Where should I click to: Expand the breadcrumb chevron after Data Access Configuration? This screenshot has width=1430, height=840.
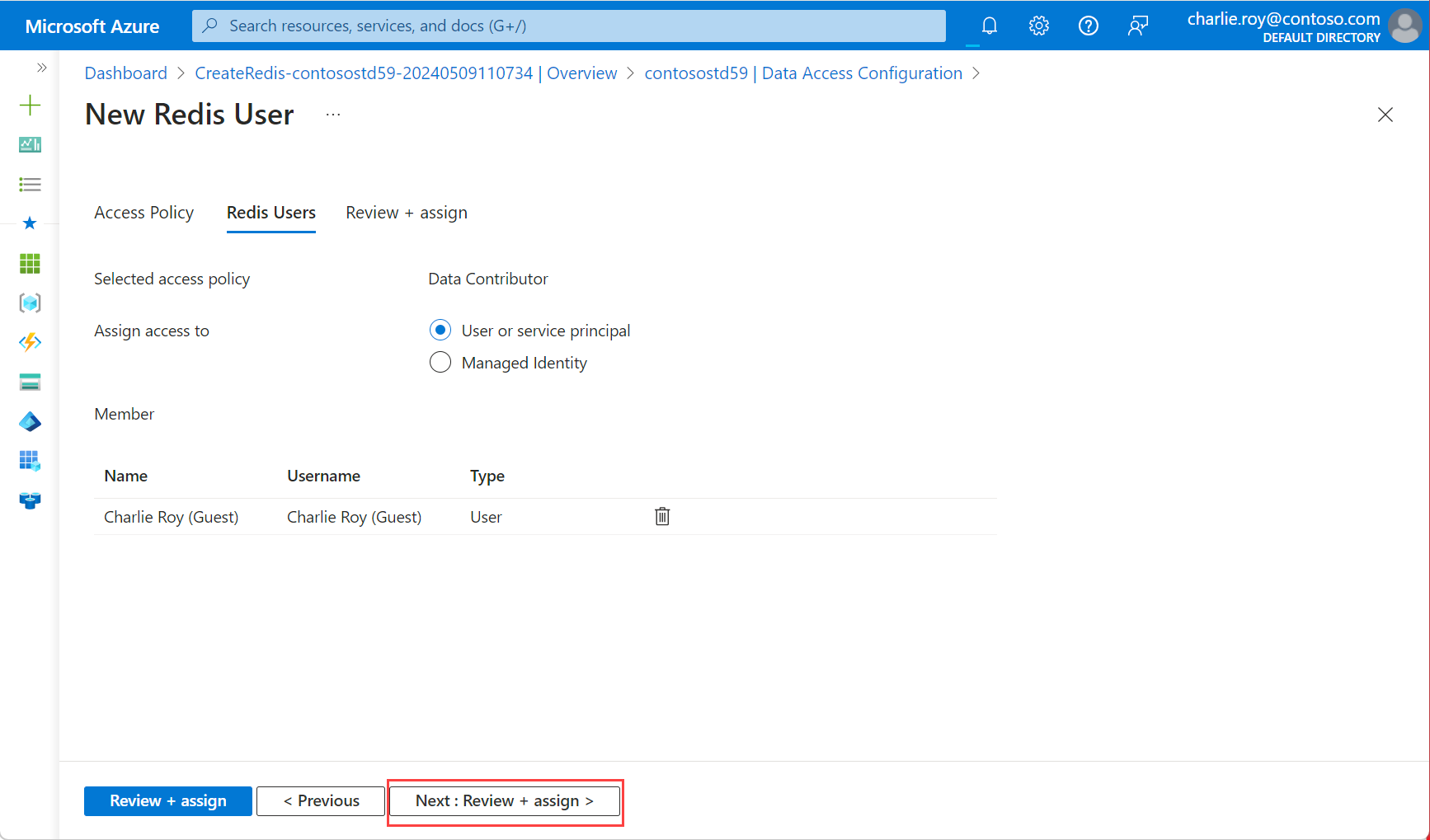coord(976,73)
